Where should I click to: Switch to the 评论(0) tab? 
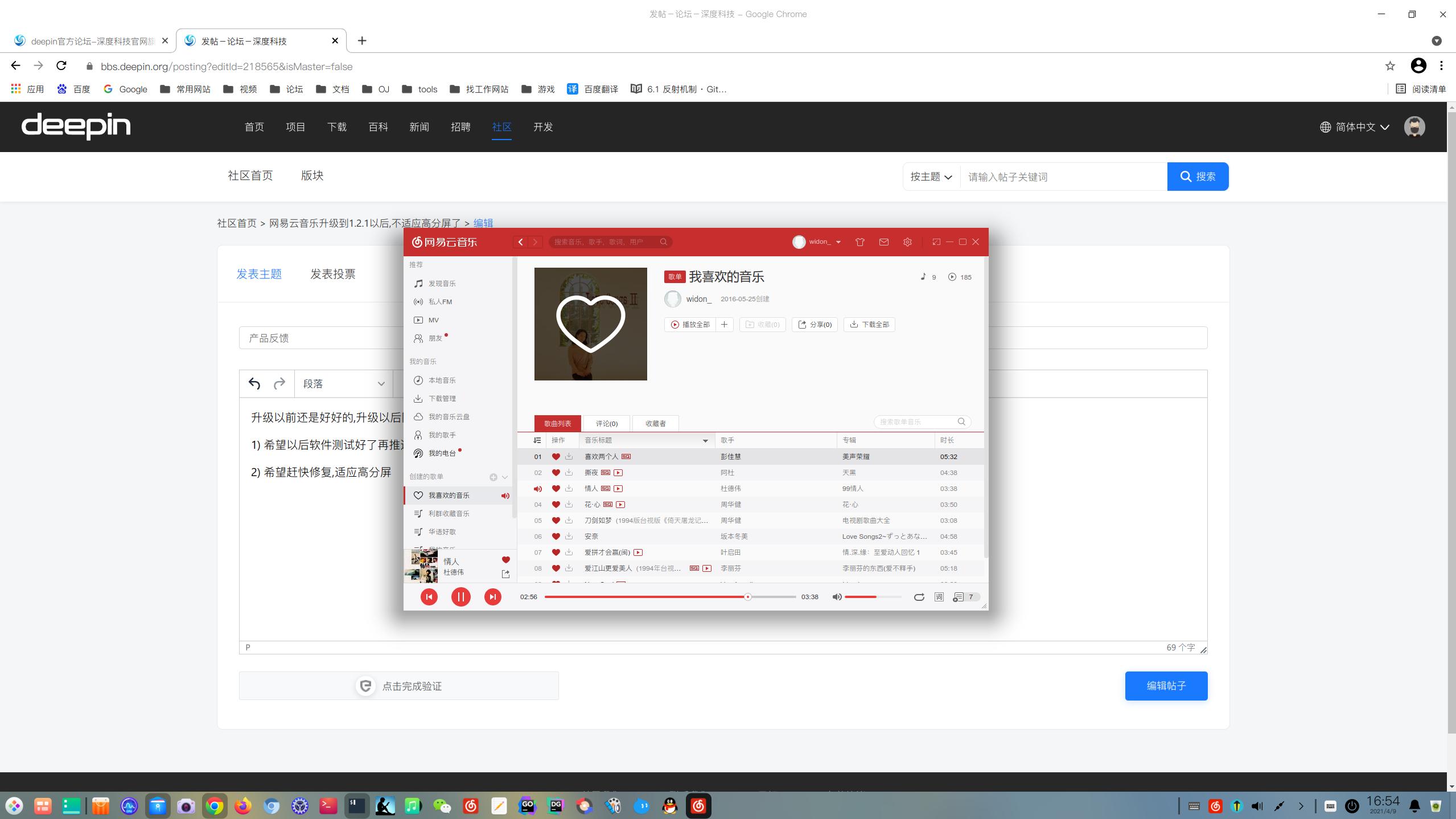(x=606, y=424)
